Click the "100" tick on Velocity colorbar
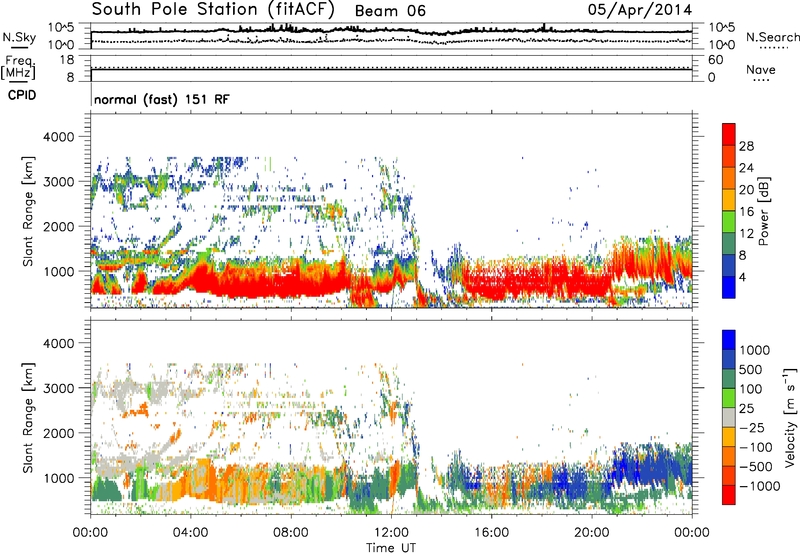Image resolution: width=800 pixels, height=554 pixels. pos(751,389)
